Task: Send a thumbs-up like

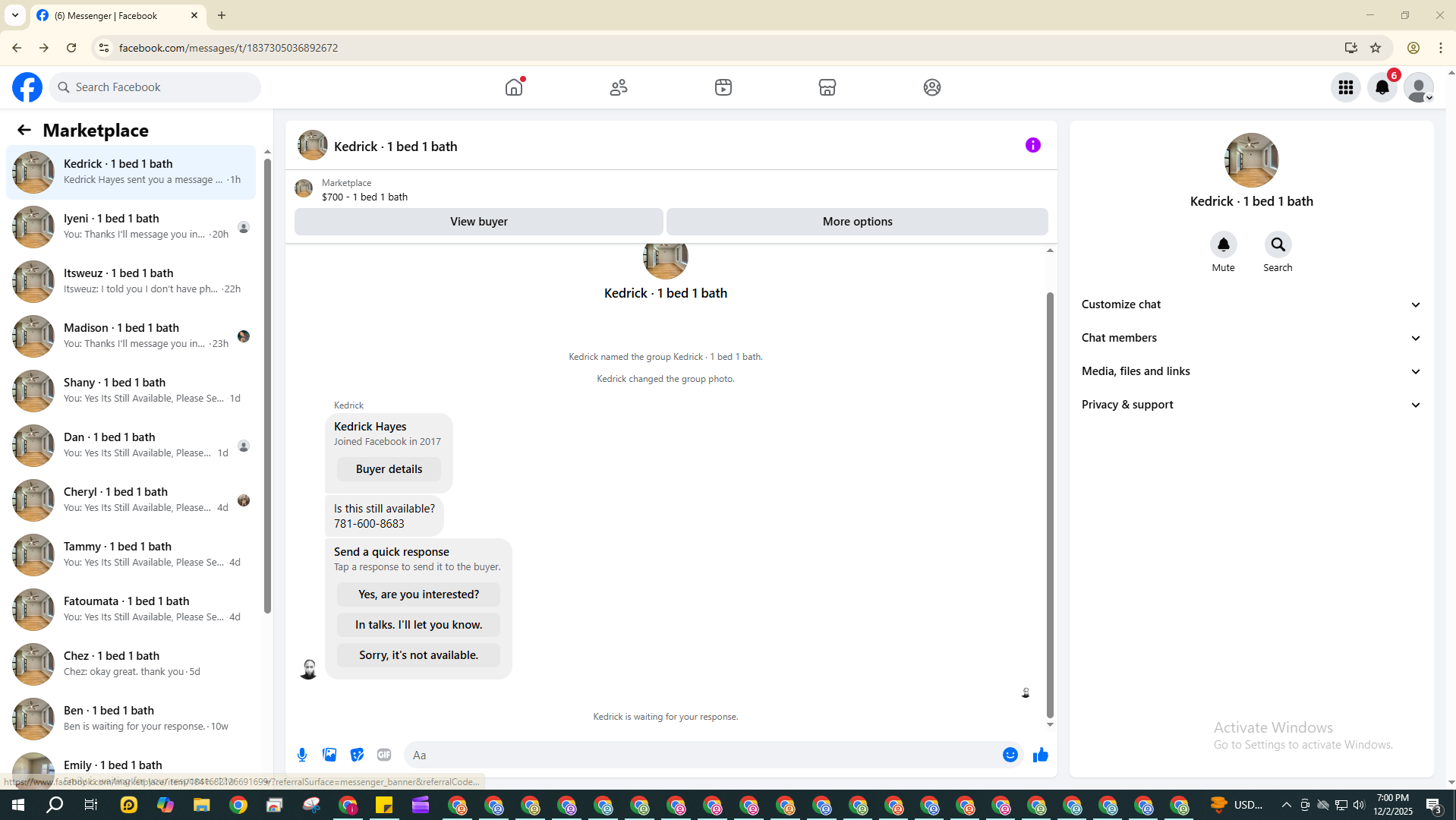Action: [x=1040, y=755]
